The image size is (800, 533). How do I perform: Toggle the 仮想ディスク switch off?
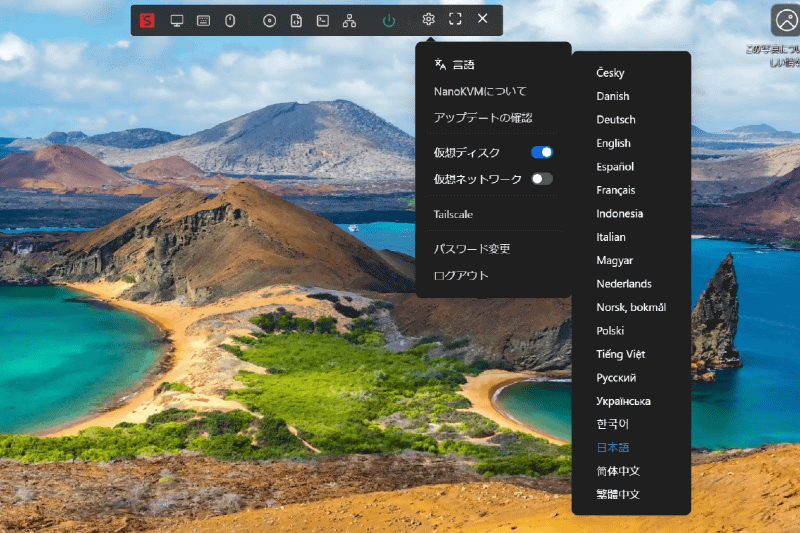point(542,152)
